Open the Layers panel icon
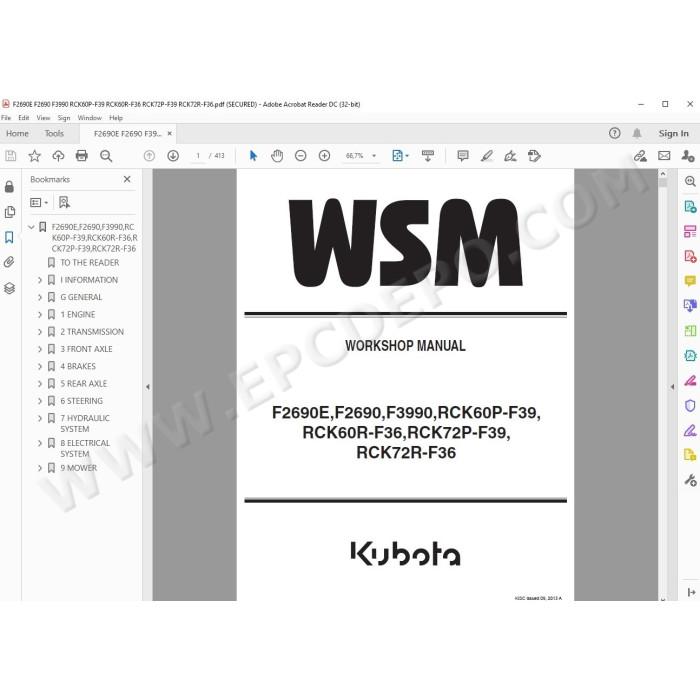The width and height of the screenshot is (700, 700). click(9, 288)
